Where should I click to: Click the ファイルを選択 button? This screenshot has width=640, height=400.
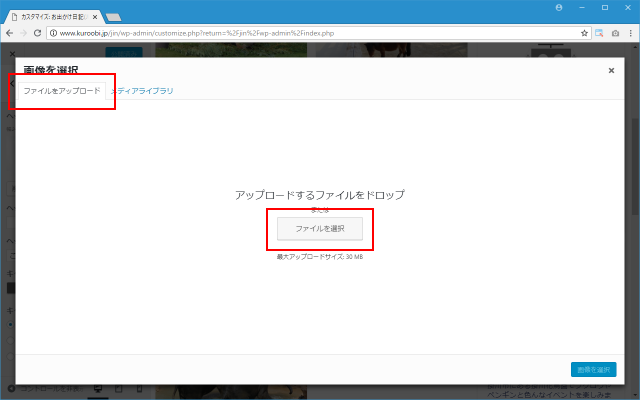point(320,229)
